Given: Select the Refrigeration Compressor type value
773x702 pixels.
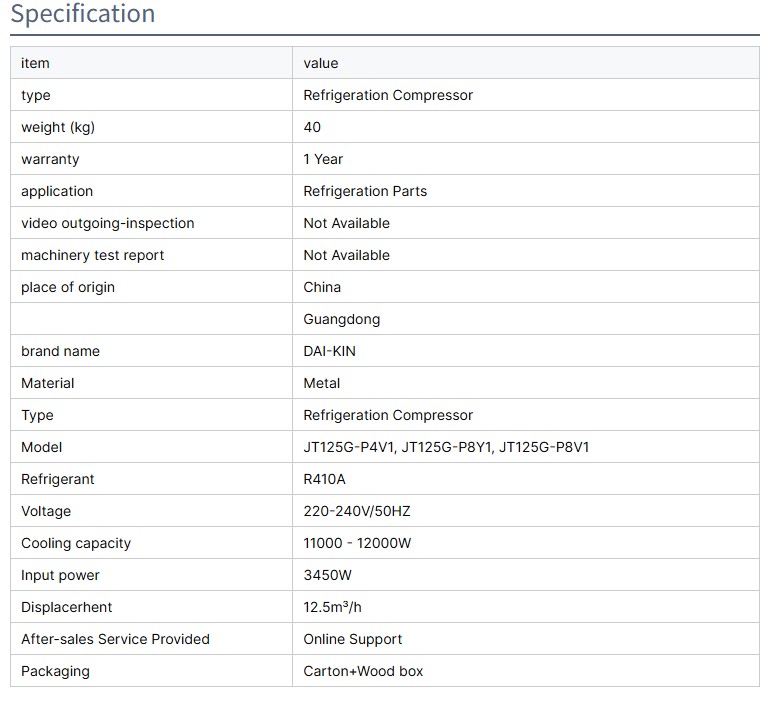Looking at the screenshot, I should click(x=388, y=95).
